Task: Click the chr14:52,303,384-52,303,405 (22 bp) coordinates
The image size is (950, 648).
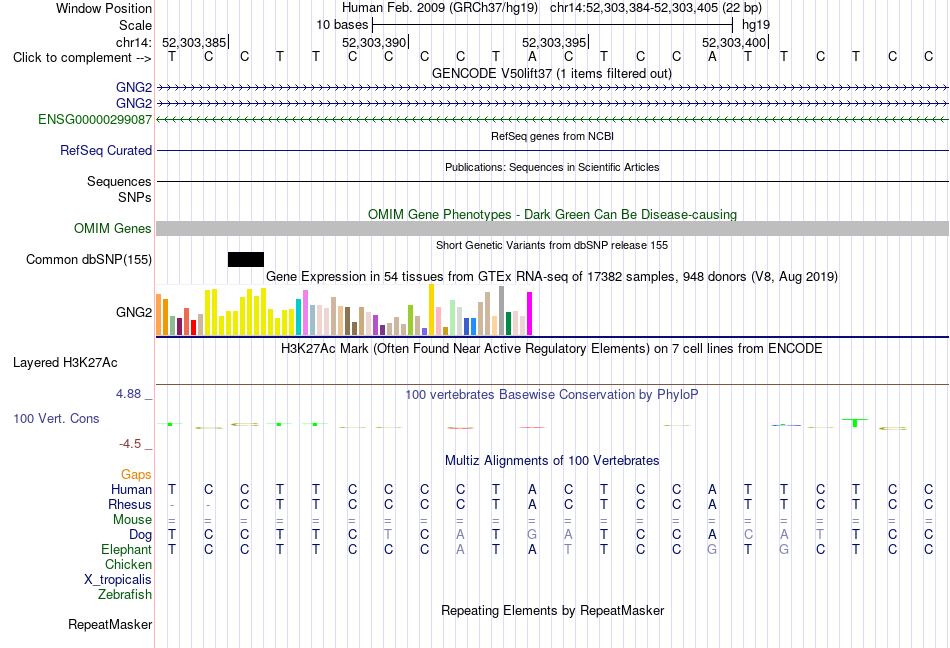Action: click(656, 8)
